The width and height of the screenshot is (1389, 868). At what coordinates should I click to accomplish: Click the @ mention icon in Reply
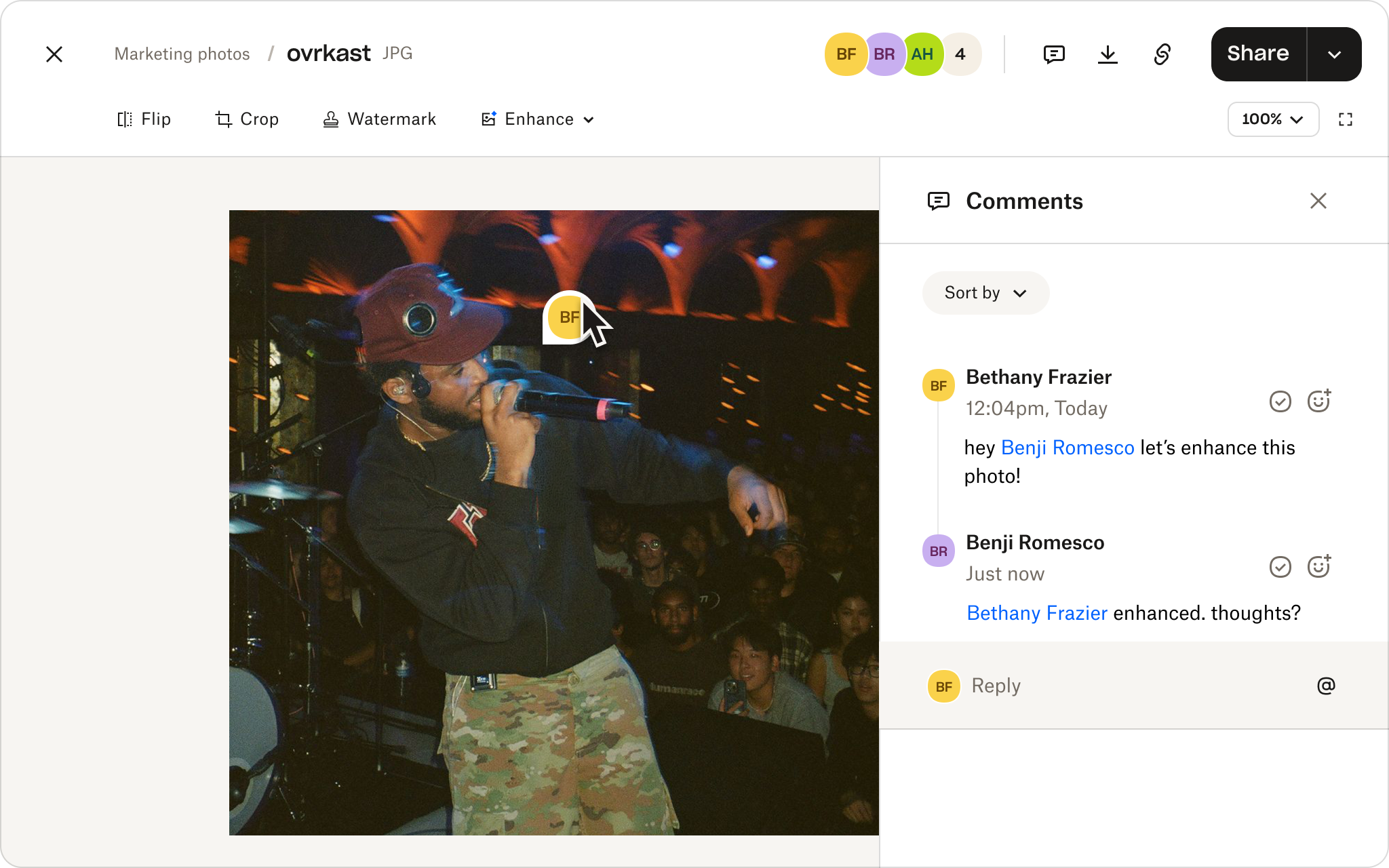1325,685
